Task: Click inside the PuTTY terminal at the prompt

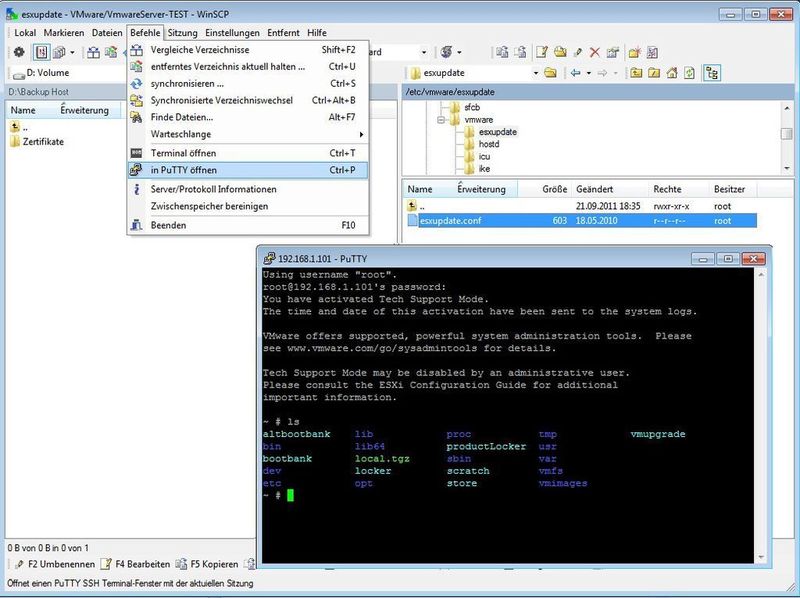Action: [290, 495]
